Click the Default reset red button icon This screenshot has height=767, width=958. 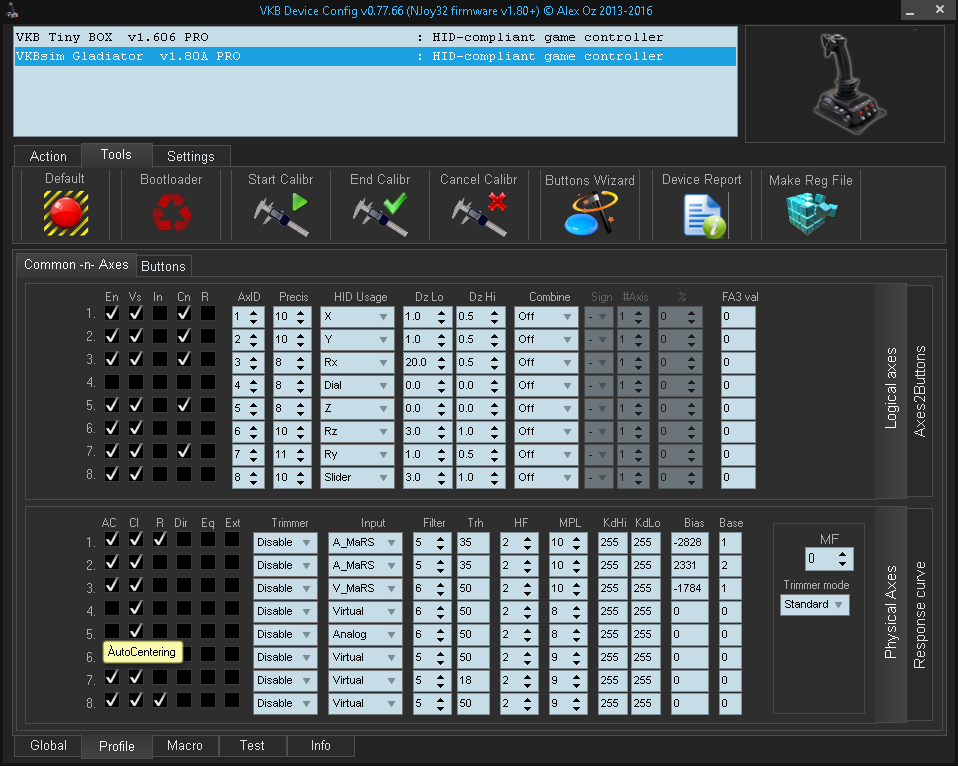65,212
